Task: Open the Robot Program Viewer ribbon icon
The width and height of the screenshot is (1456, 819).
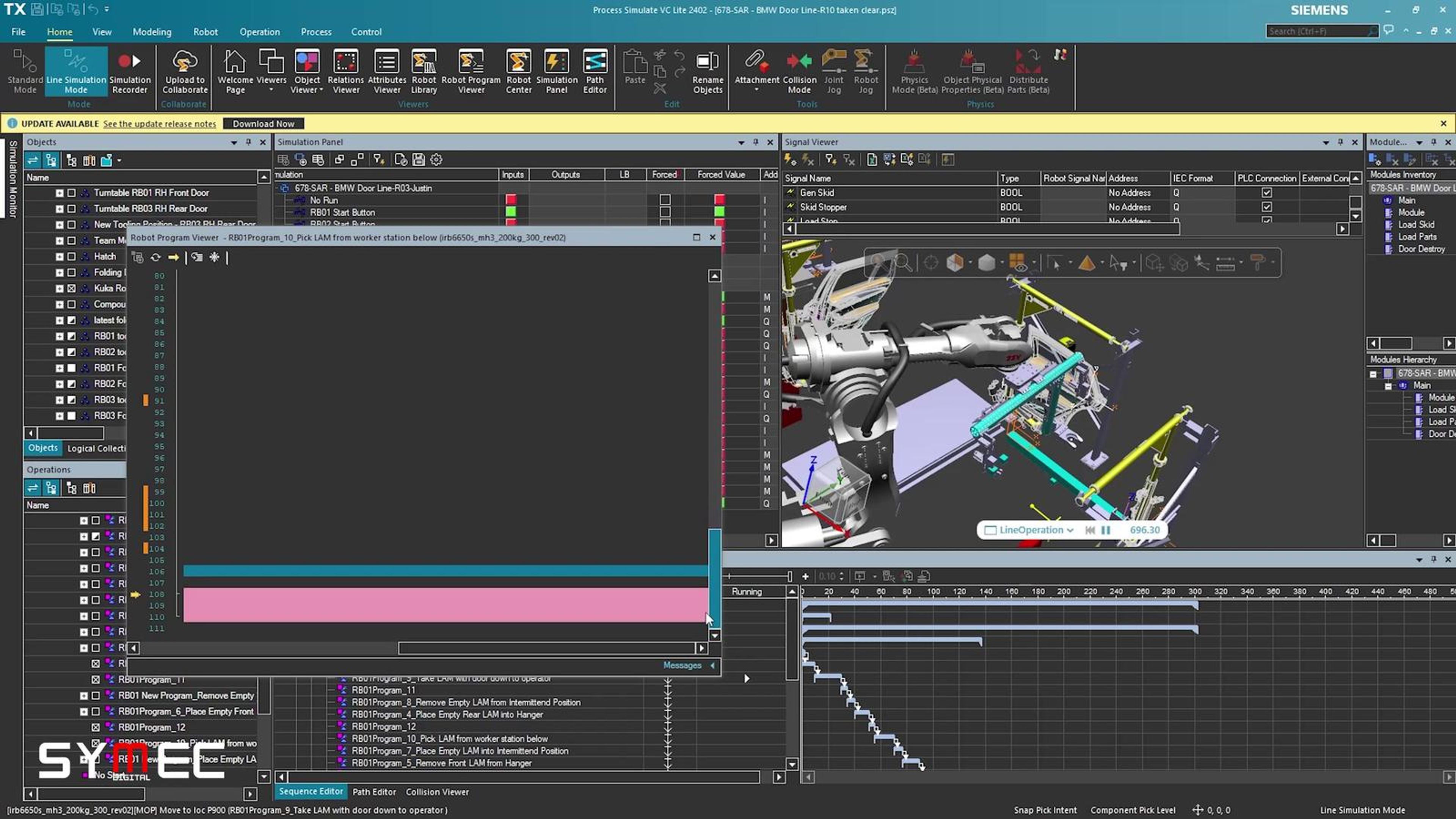Action: click(x=470, y=71)
